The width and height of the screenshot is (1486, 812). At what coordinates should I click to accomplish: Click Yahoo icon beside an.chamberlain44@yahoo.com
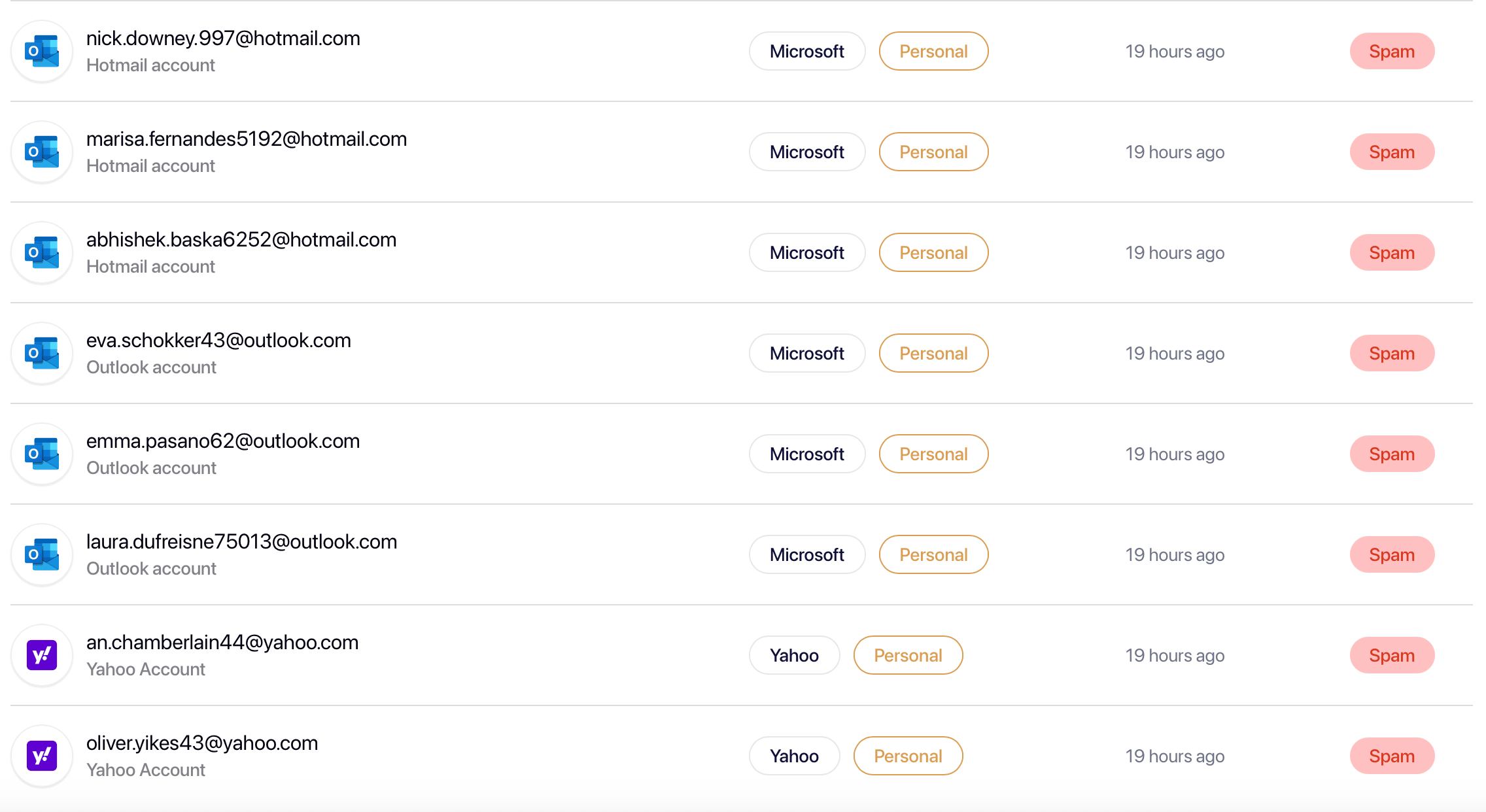click(42, 656)
